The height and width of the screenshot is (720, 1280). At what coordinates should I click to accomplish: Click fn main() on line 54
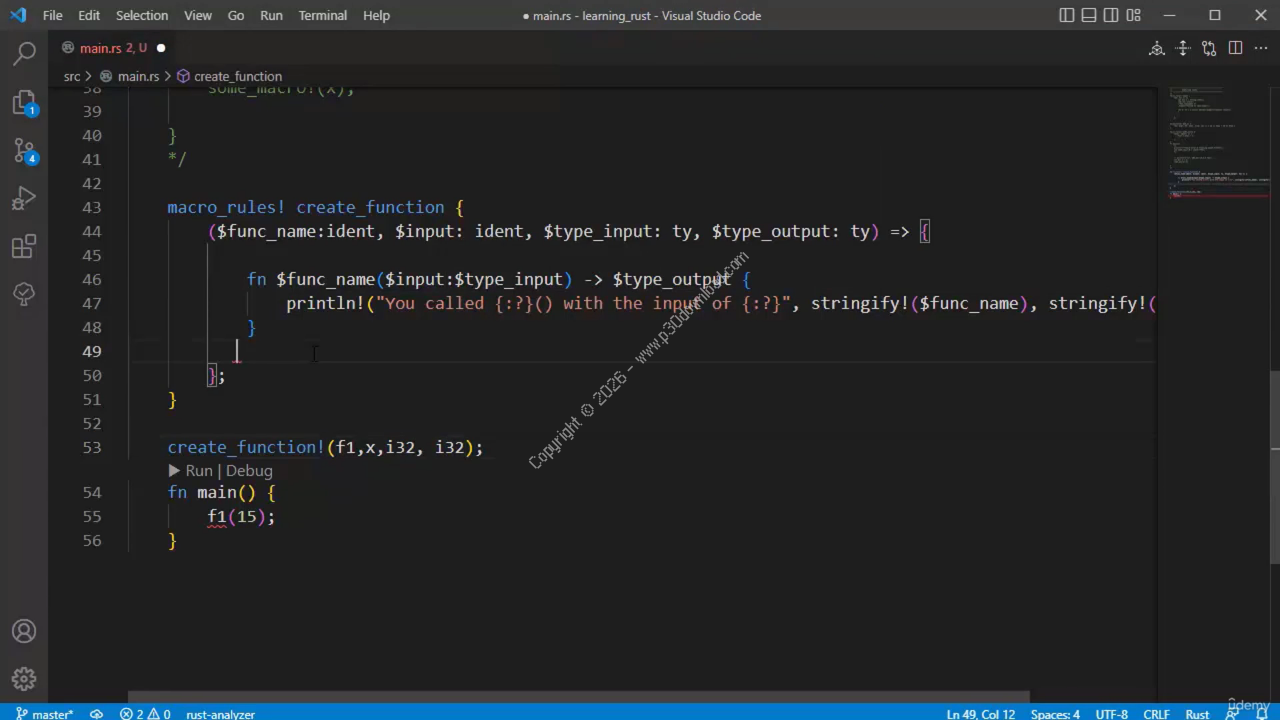coord(211,493)
